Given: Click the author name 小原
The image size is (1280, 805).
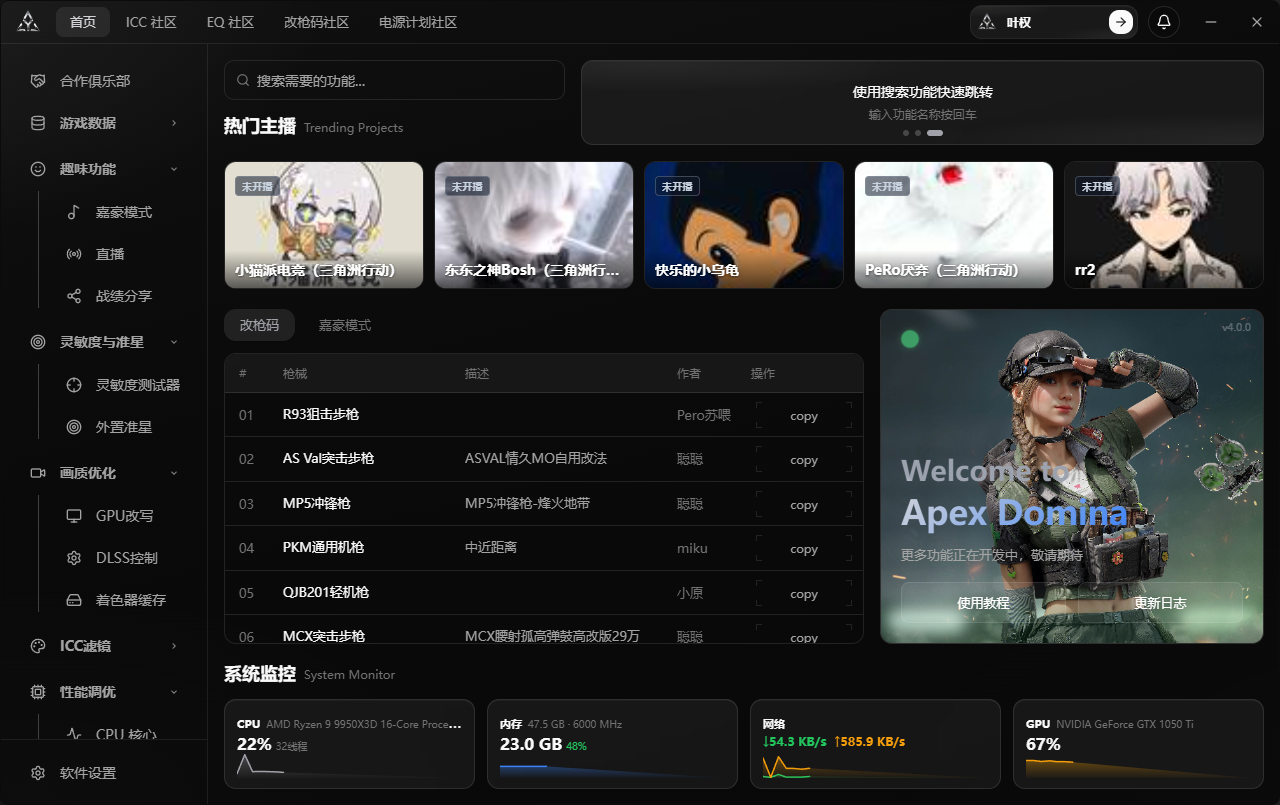Looking at the screenshot, I should [690, 592].
